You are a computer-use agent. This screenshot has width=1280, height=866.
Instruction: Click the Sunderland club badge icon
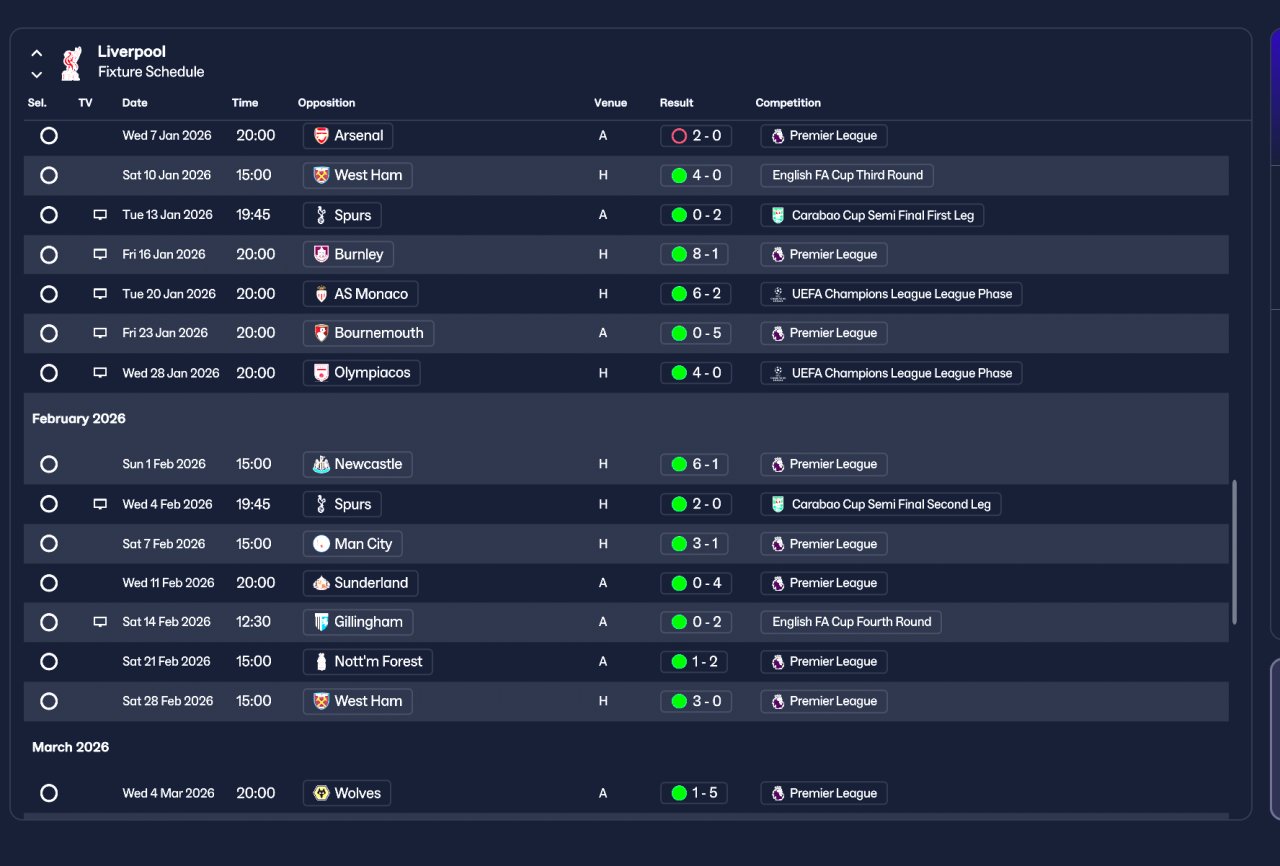pos(321,583)
